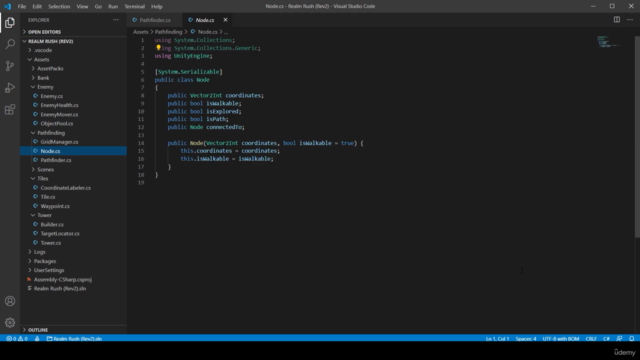
Task: Open the View menu
Action: [x=82, y=7]
